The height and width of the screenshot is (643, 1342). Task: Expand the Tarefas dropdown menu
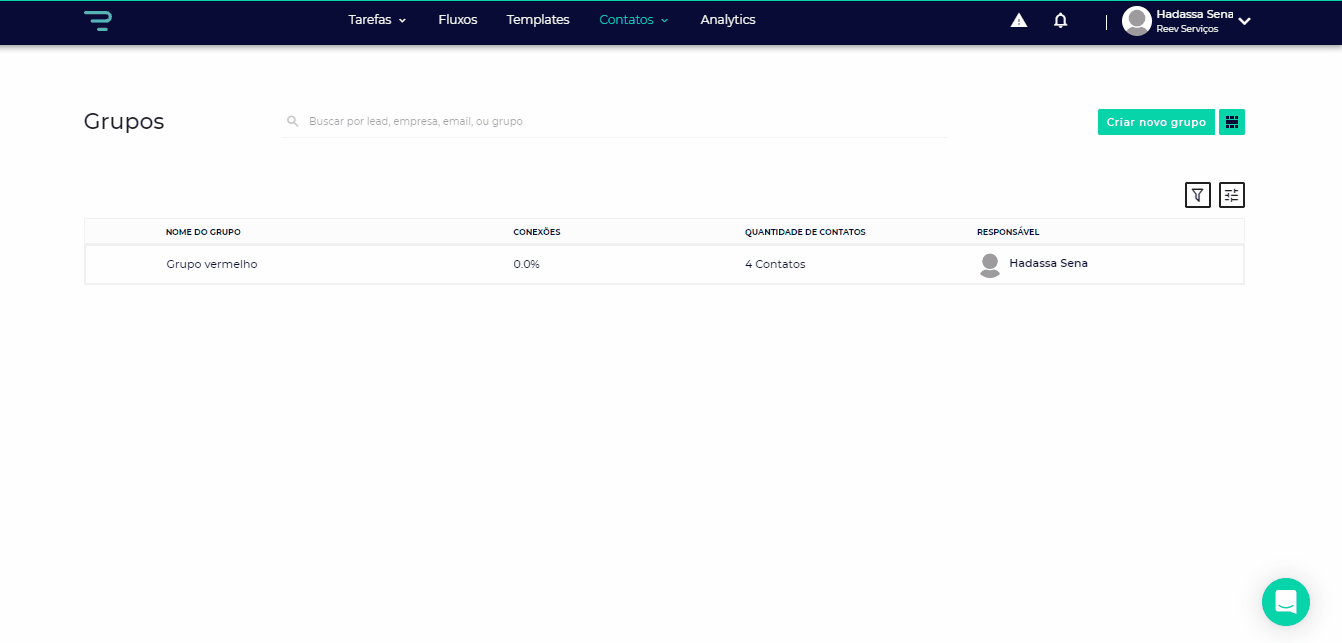[377, 20]
